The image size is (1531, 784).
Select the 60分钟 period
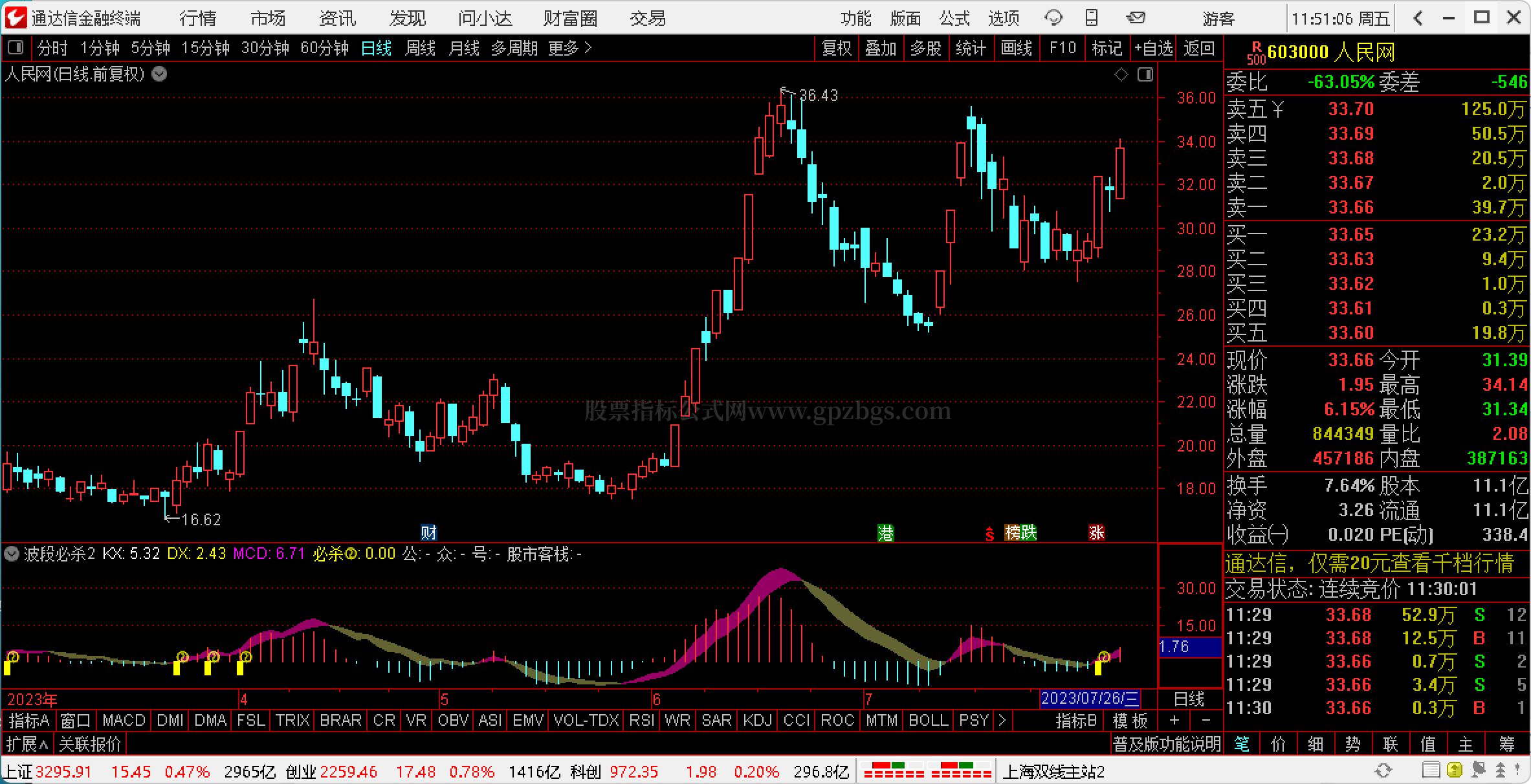324,48
